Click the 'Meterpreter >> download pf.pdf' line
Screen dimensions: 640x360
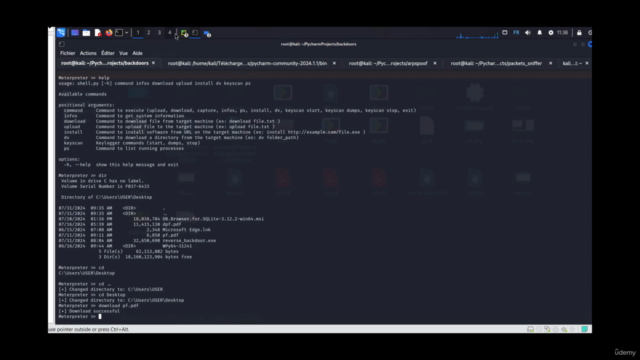pyautogui.click(x=98, y=306)
